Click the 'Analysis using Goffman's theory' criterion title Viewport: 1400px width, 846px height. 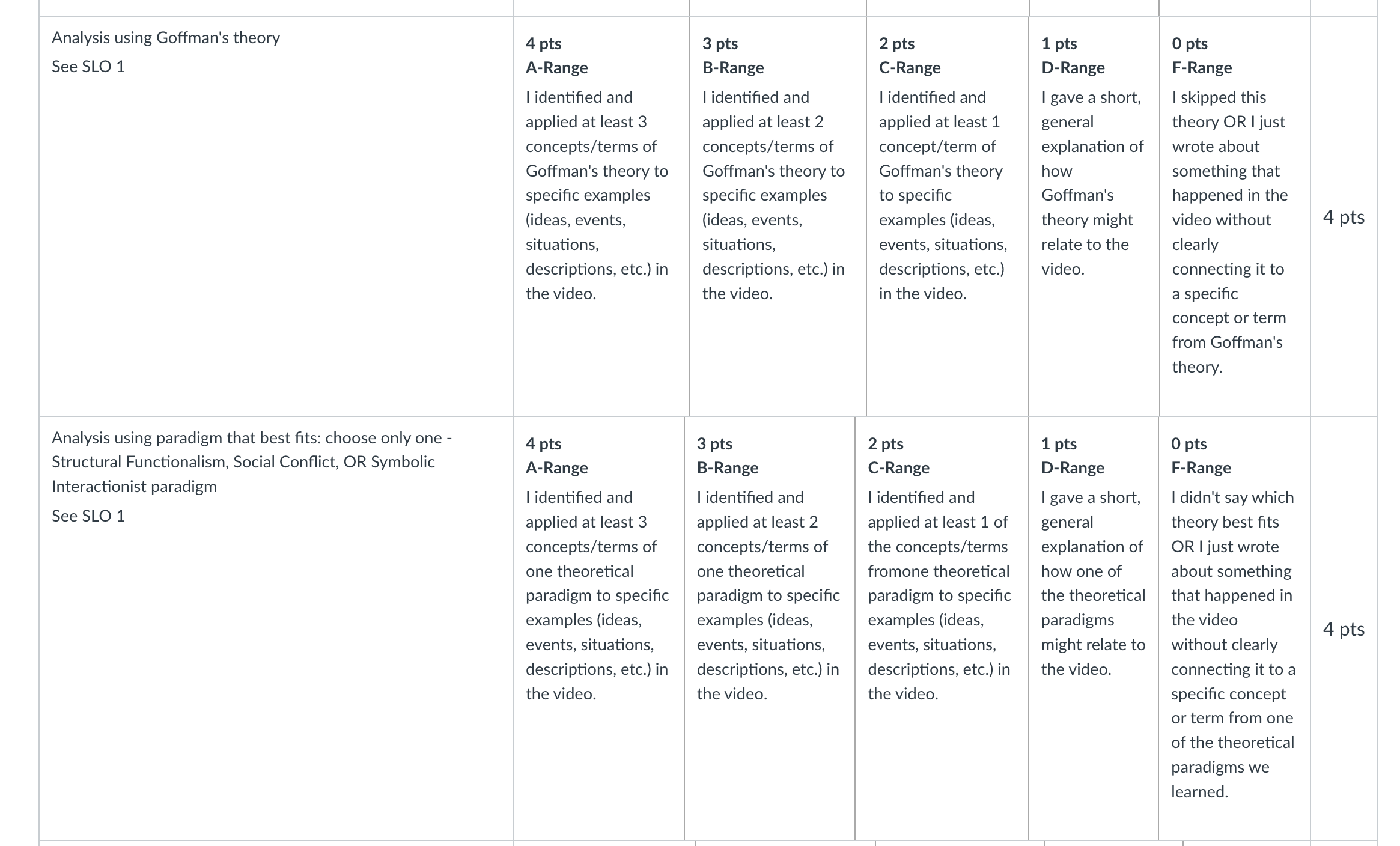[x=166, y=38]
